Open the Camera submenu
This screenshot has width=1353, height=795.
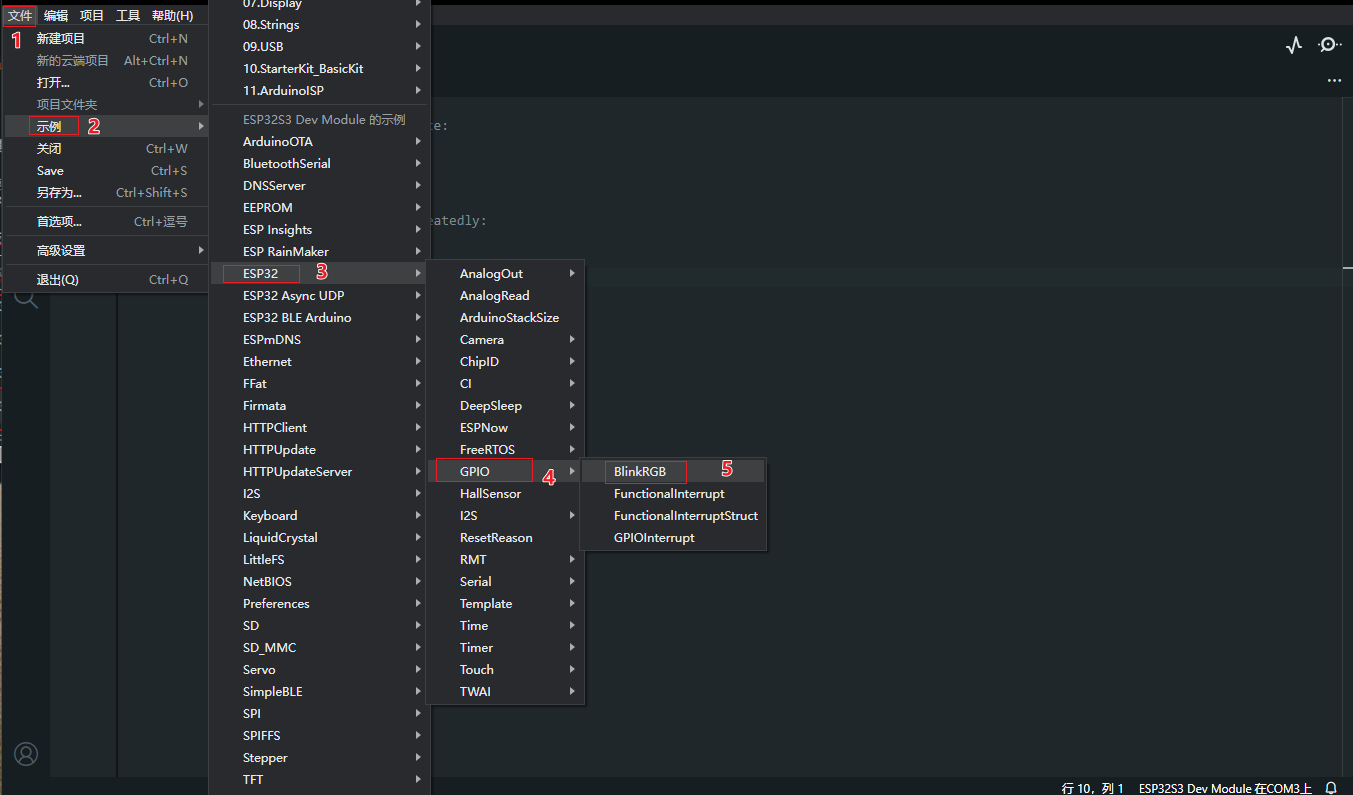click(x=505, y=340)
